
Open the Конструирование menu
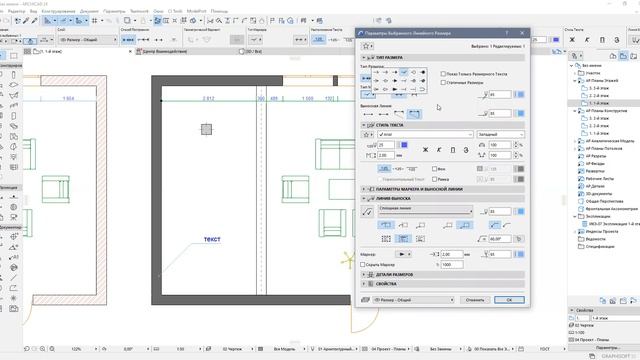coord(58,11)
